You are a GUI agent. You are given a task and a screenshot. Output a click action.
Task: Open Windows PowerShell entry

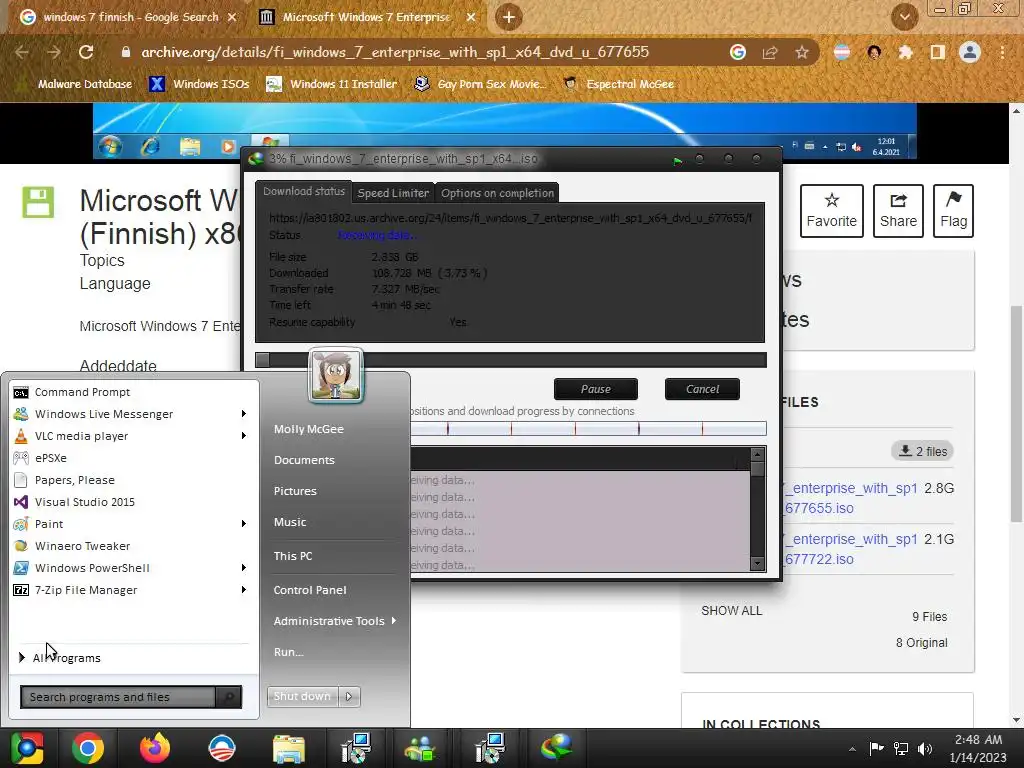(x=92, y=568)
